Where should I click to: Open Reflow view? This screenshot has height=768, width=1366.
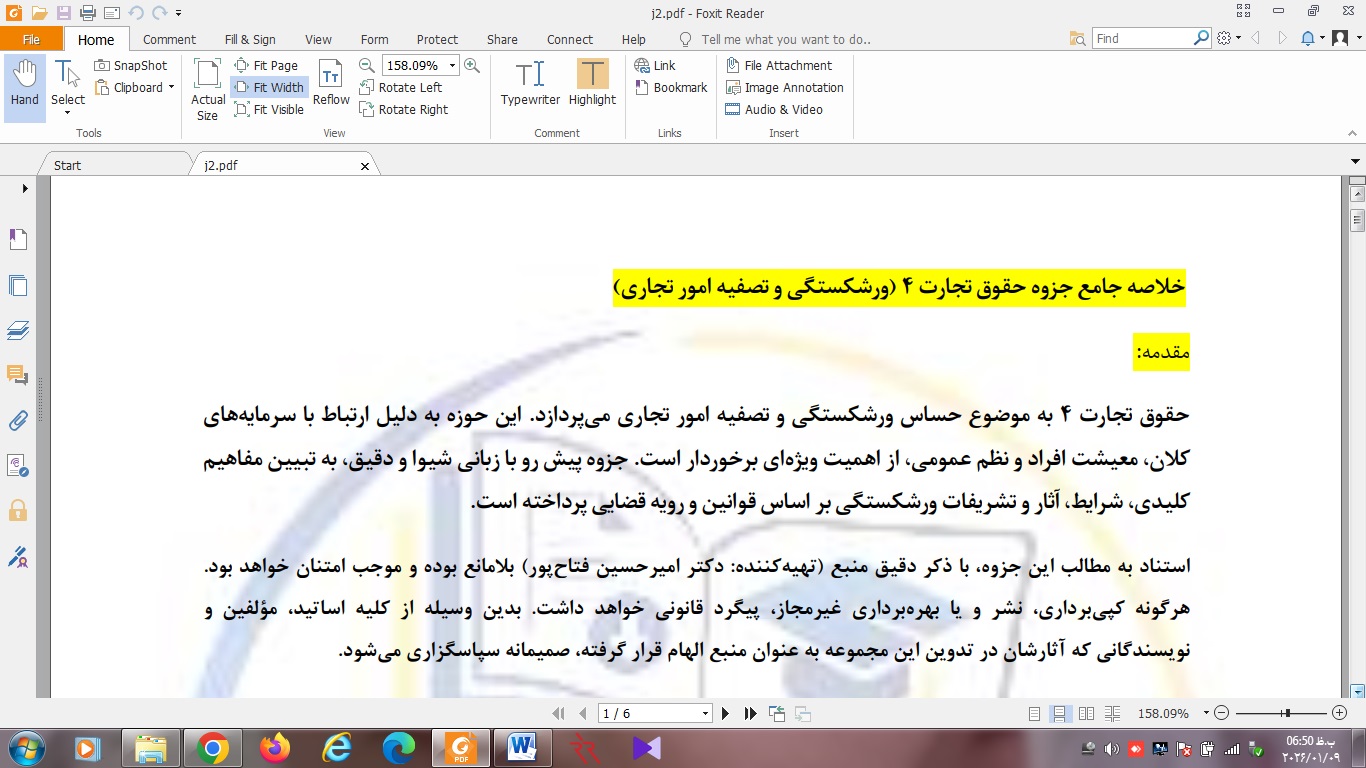tap(331, 82)
